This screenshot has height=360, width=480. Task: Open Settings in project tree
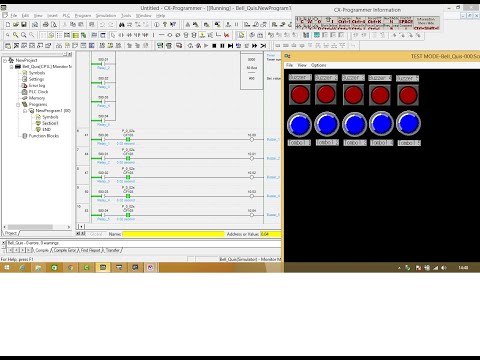pos(36,79)
